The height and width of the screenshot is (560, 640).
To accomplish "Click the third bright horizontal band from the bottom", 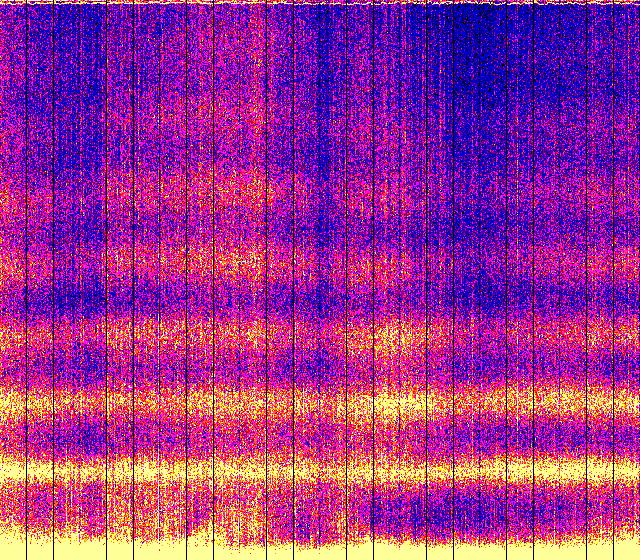I will tap(320, 335).
